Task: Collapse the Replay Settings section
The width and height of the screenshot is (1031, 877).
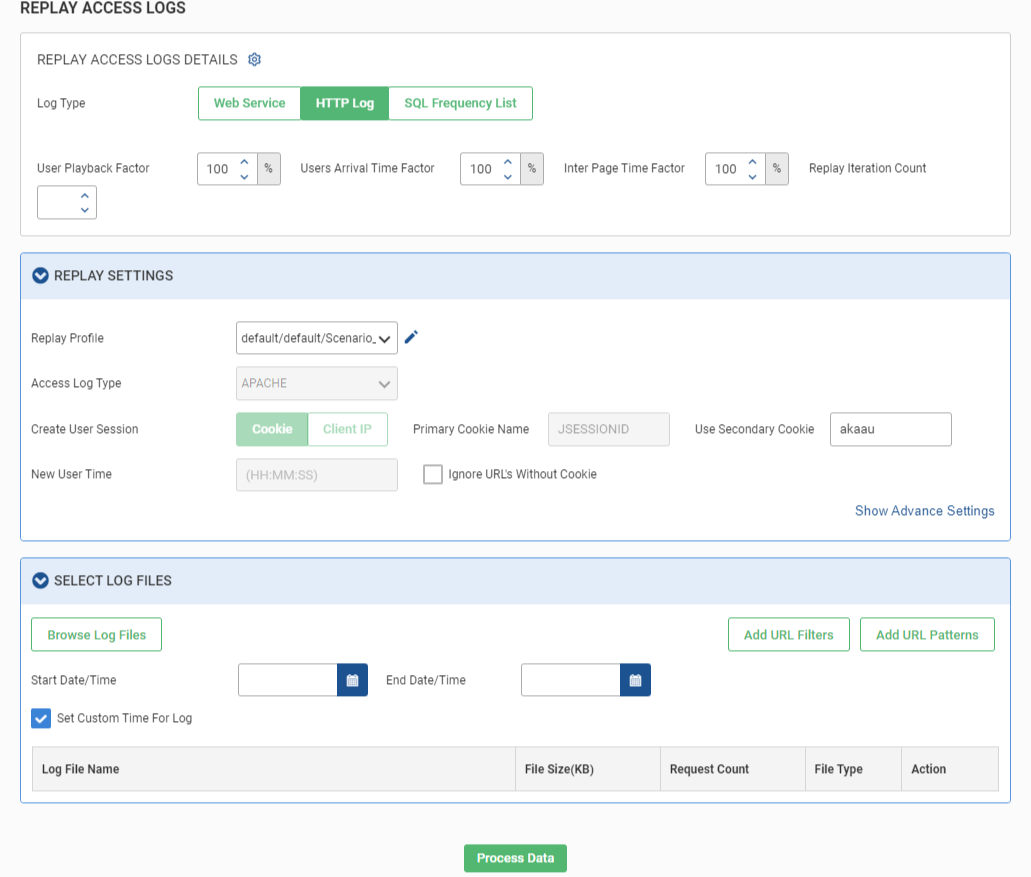Action: click(x=41, y=276)
